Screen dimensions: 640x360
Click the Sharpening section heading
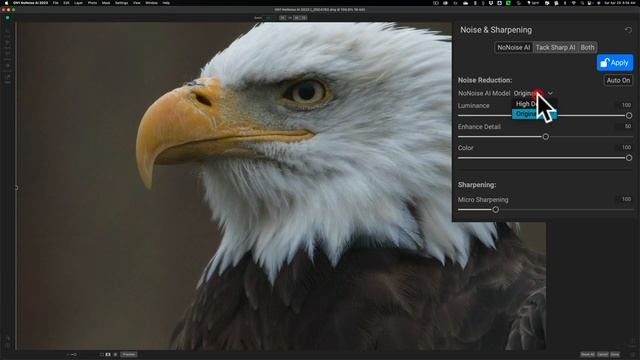[x=477, y=185]
